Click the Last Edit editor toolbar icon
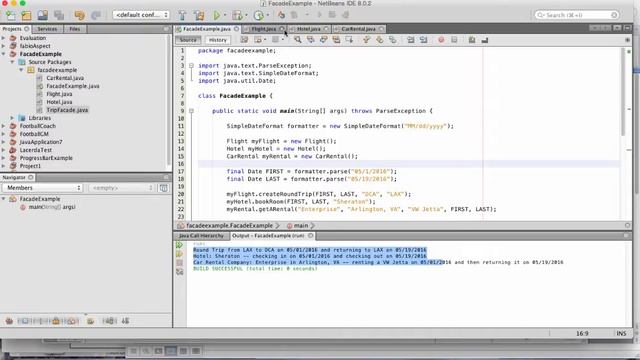The width and height of the screenshot is (640, 360). [244, 40]
